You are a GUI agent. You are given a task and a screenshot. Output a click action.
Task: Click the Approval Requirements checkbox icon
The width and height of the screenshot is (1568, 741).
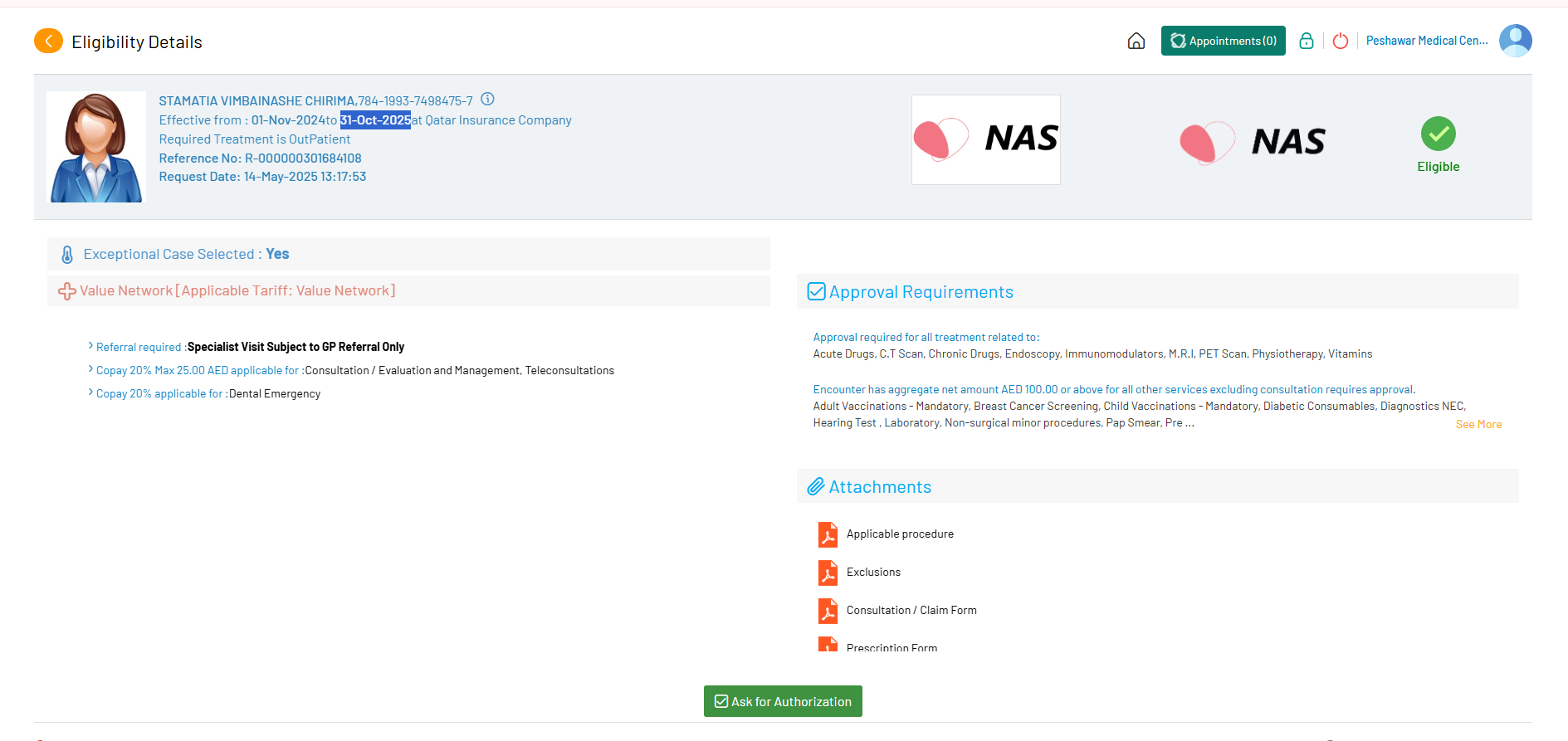click(x=817, y=291)
